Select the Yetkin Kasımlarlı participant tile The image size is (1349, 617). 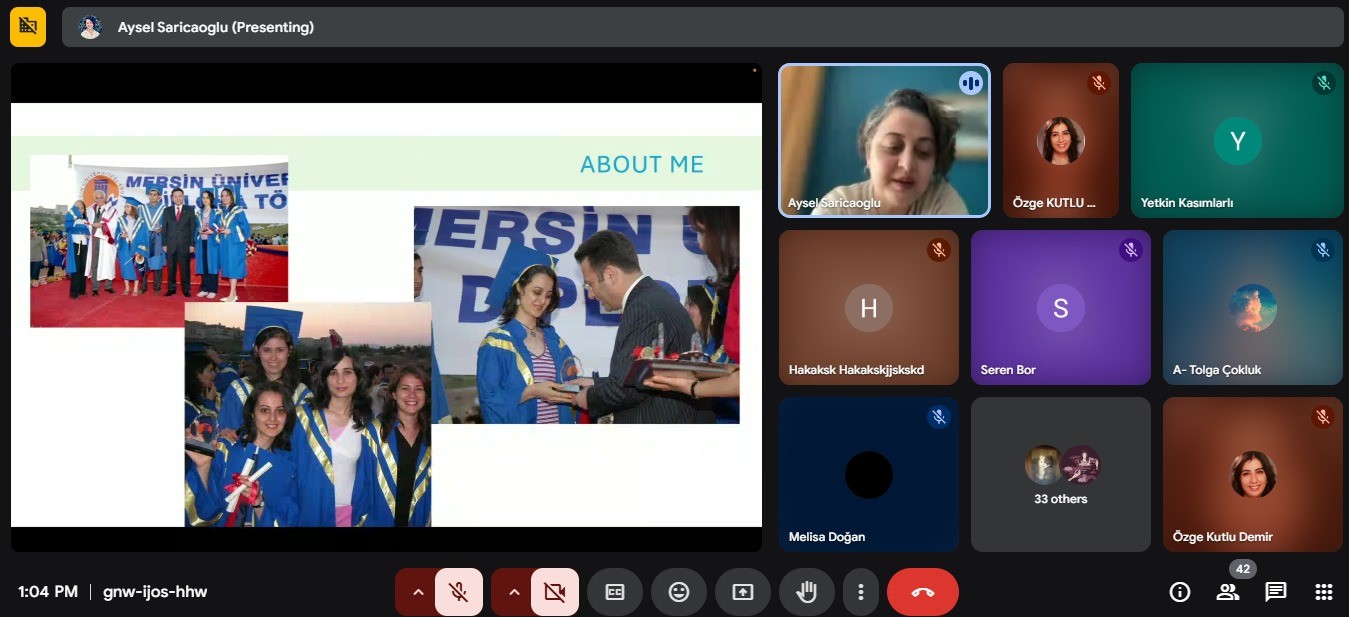tap(1236, 140)
